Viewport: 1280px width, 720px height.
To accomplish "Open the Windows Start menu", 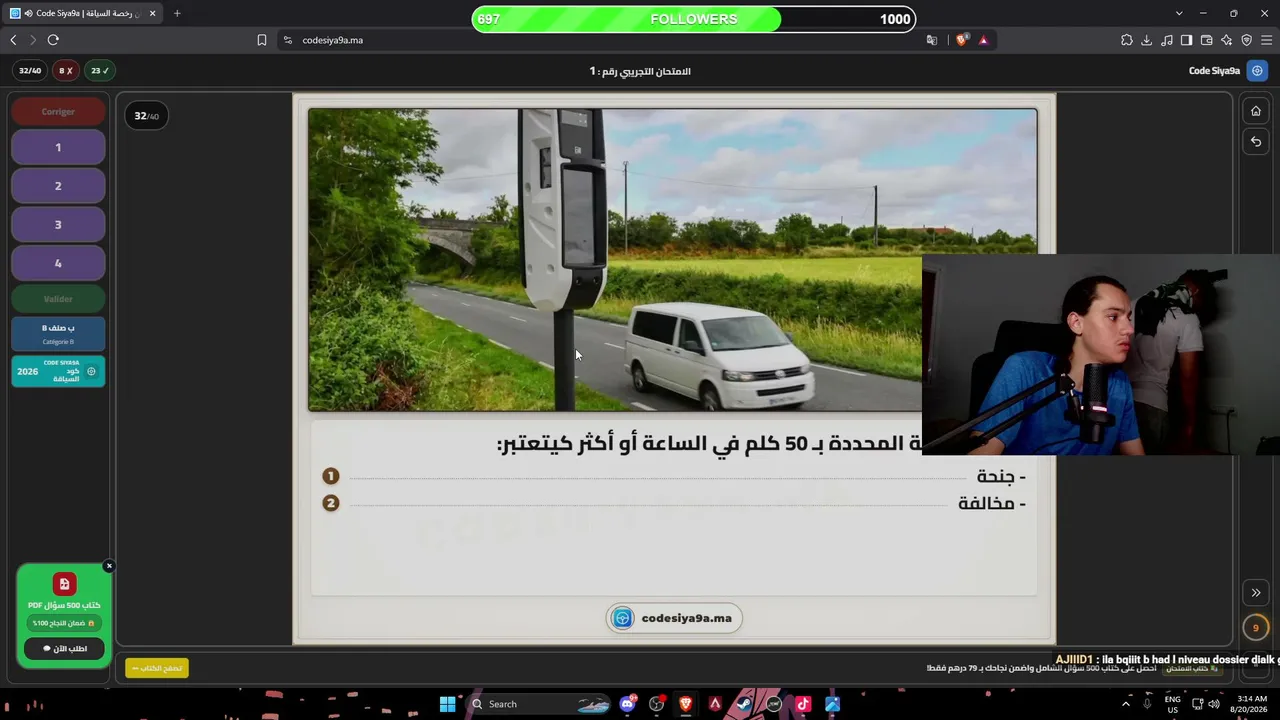I will 447,704.
